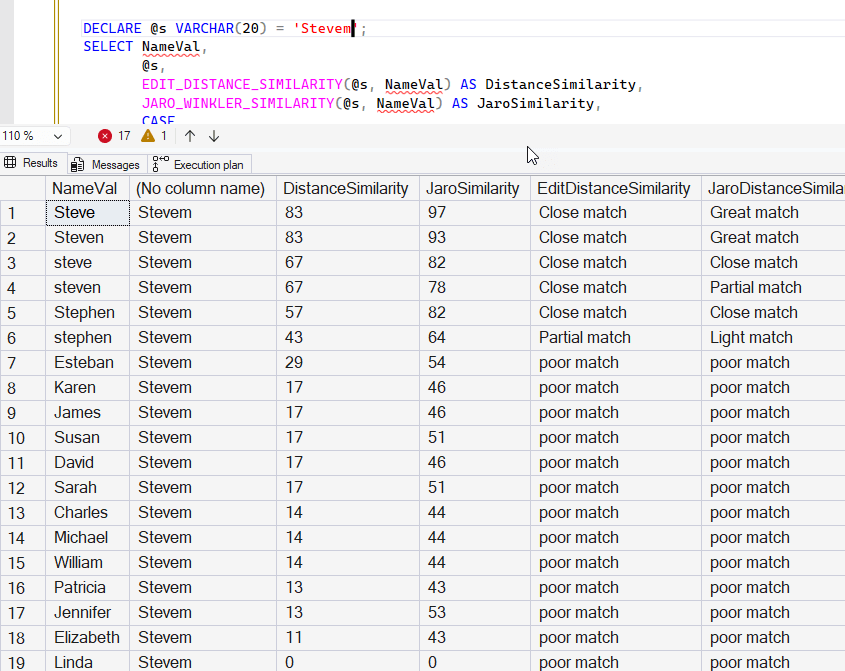Click the 'Steve' cell in row 1
The width and height of the screenshot is (845, 671).
click(x=87, y=212)
